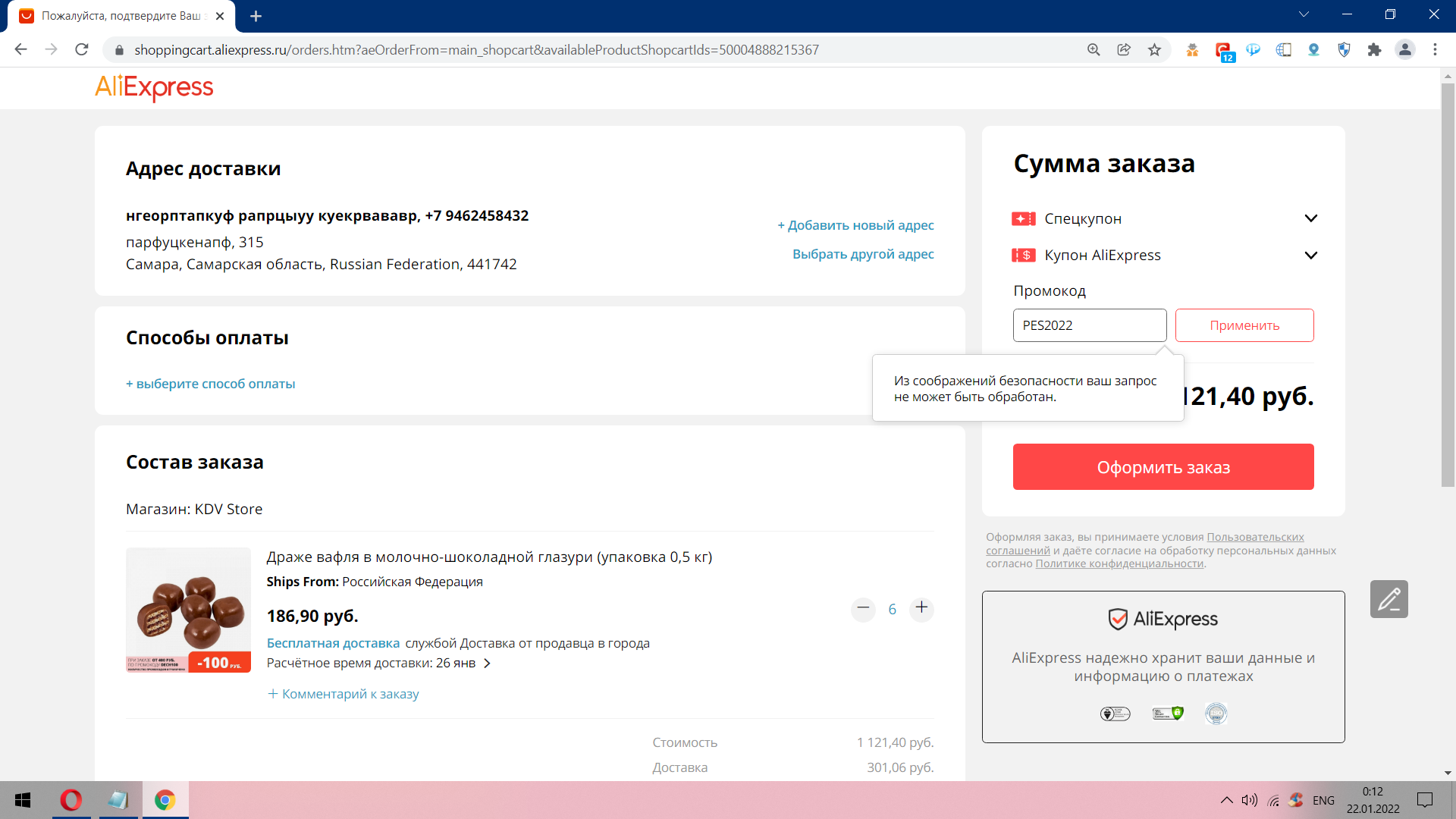The image size is (1456, 819).
Task: Click the ENG language indicator in the taskbar
Action: coord(1323,800)
